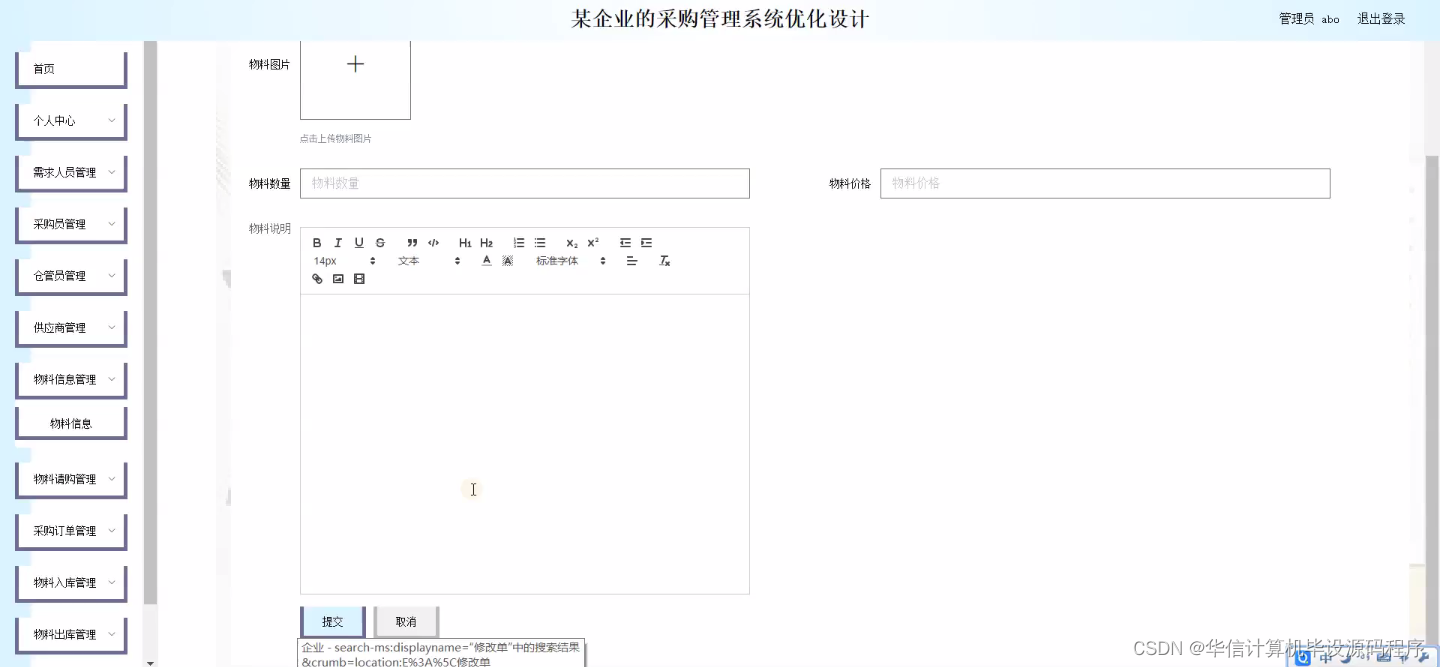1440x667 pixels.
Task: Insert a blockquote in the material description
Action: [x=411, y=243]
